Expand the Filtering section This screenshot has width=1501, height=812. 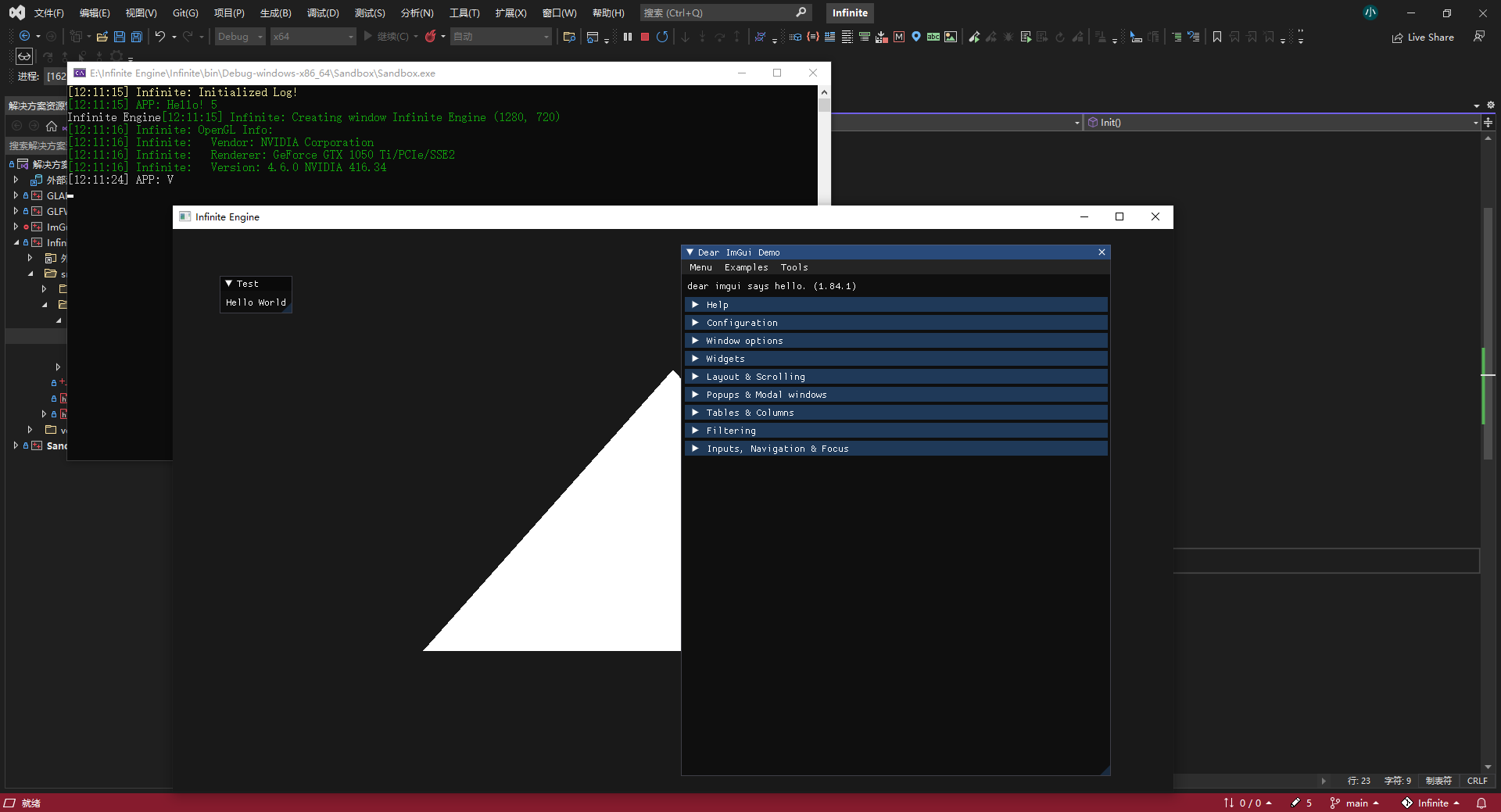pyautogui.click(x=896, y=431)
